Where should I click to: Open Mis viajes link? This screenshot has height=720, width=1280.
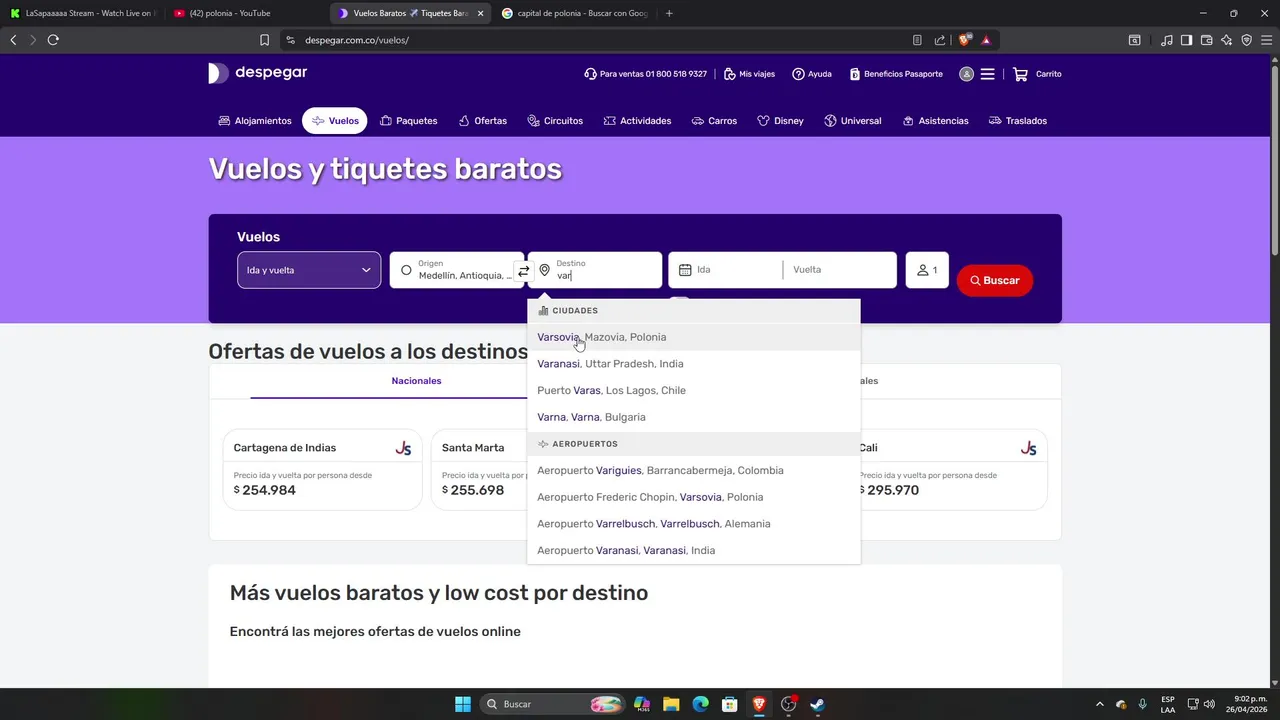pyautogui.click(x=749, y=74)
